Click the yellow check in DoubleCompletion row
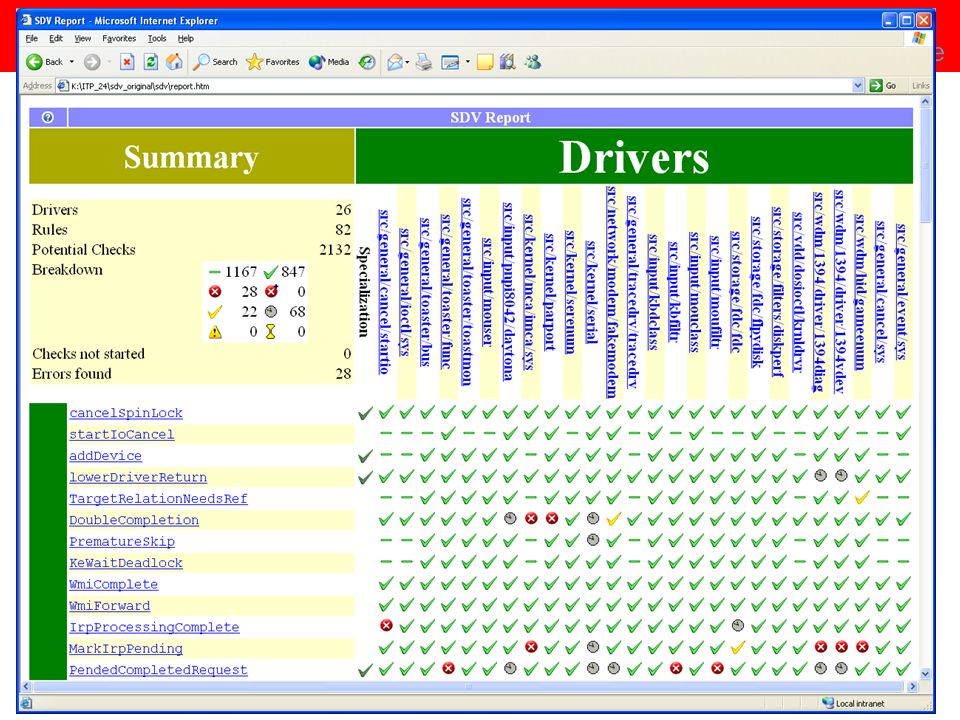 [x=613, y=519]
